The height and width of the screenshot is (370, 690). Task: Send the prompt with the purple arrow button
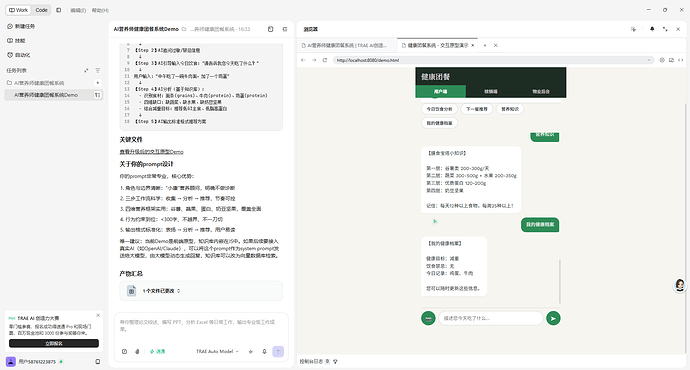coord(278,352)
